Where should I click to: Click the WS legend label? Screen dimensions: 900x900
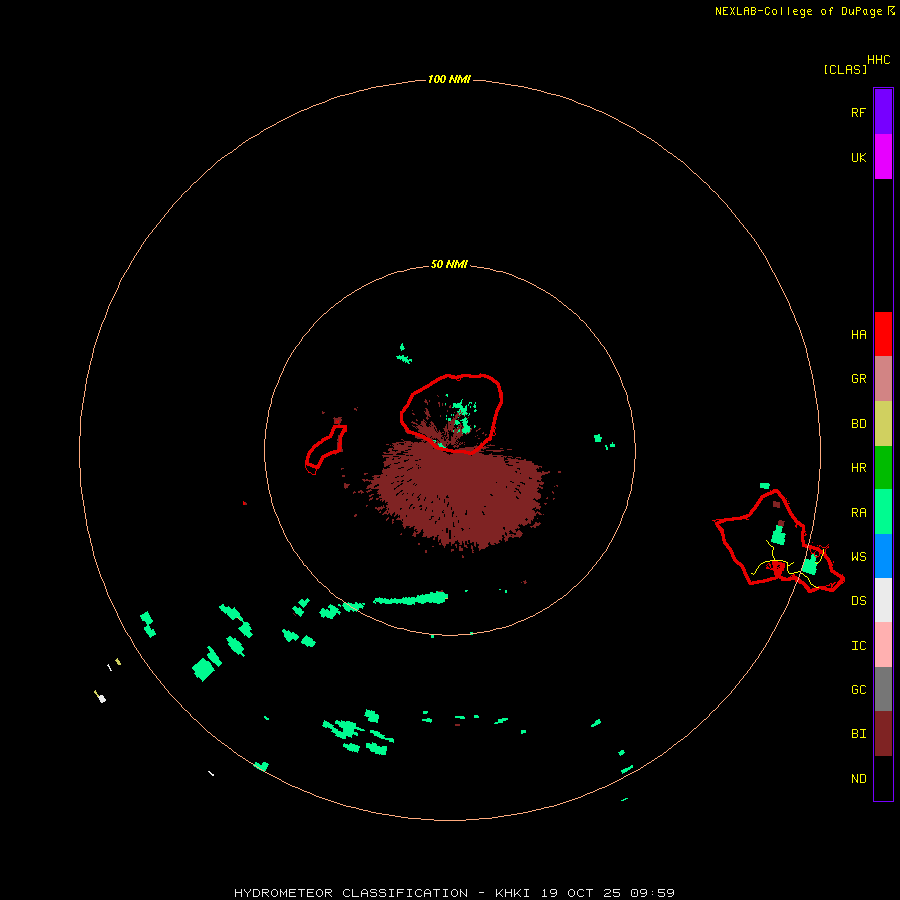click(858, 557)
